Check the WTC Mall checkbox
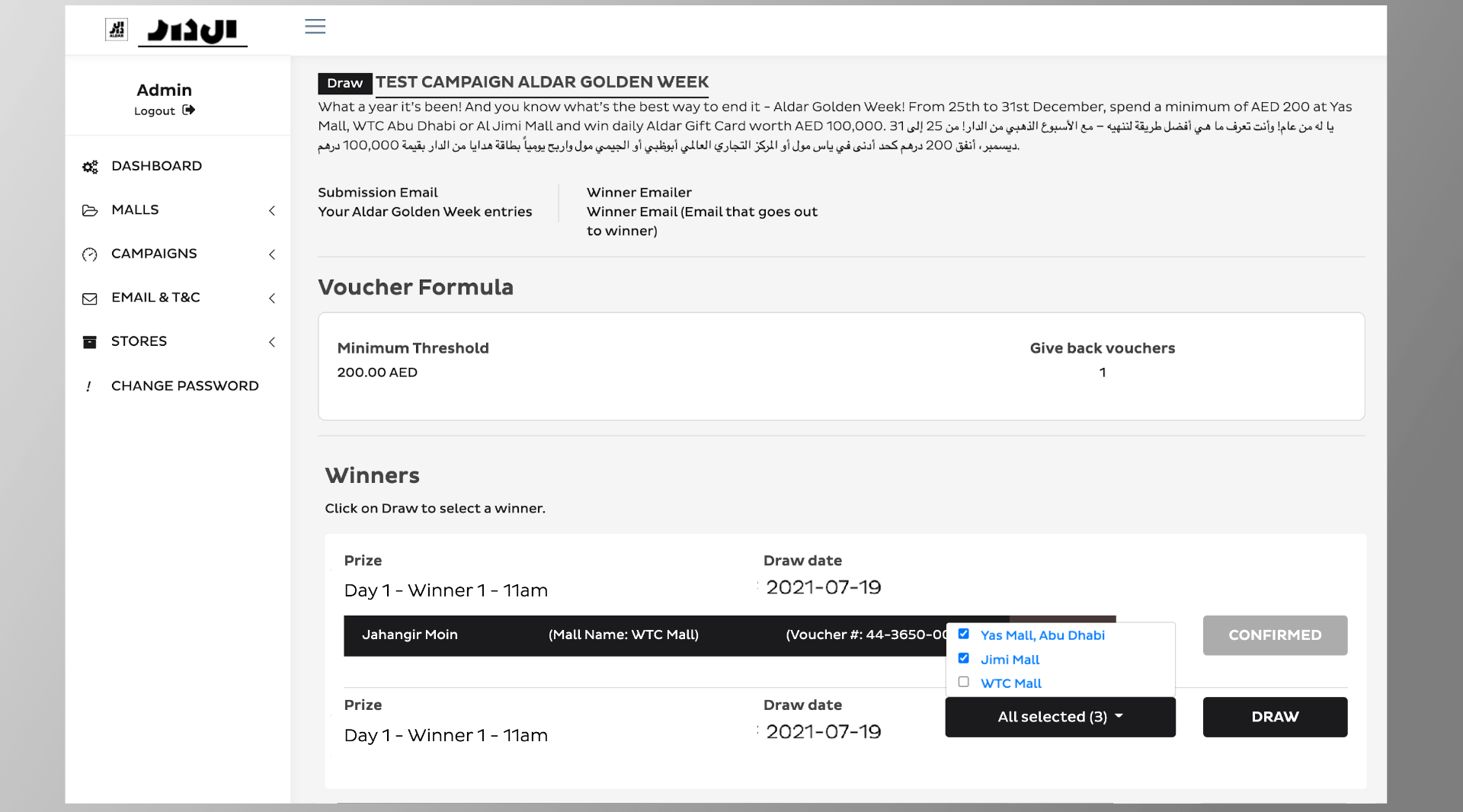This screenshot has width=1463, height=812. point(964,682)
